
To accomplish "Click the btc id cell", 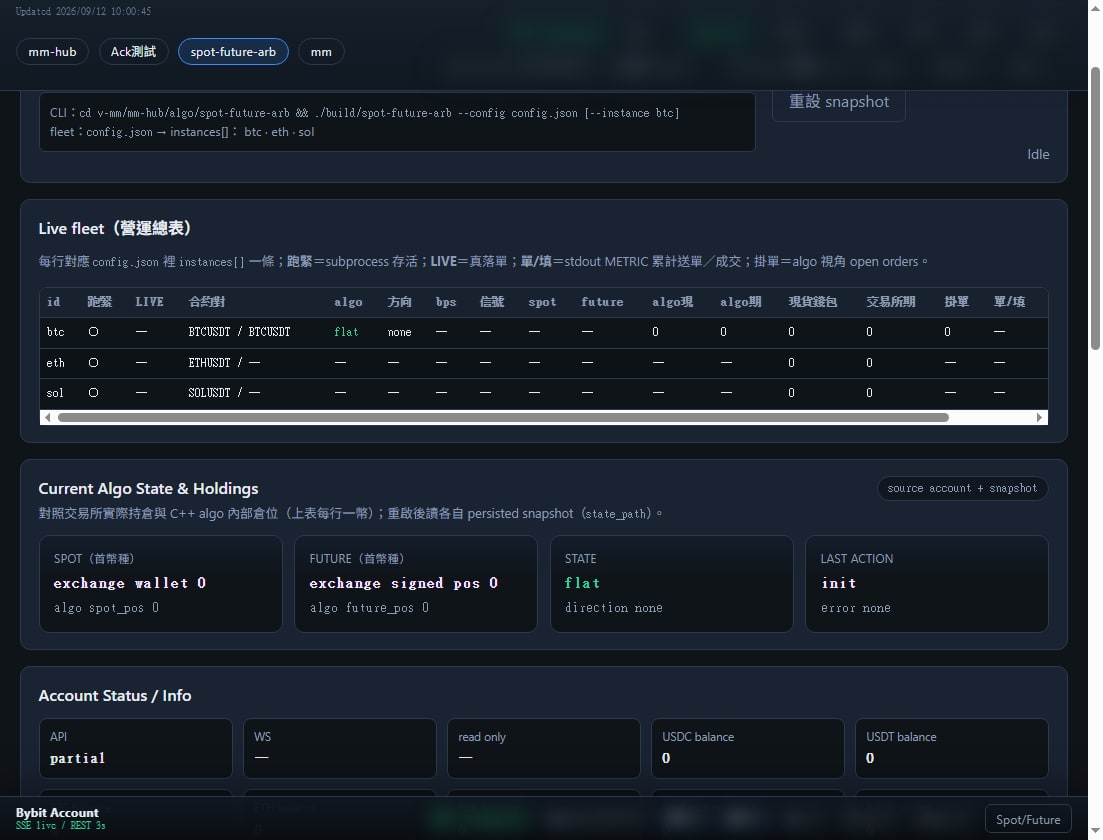I will point(56,332).
